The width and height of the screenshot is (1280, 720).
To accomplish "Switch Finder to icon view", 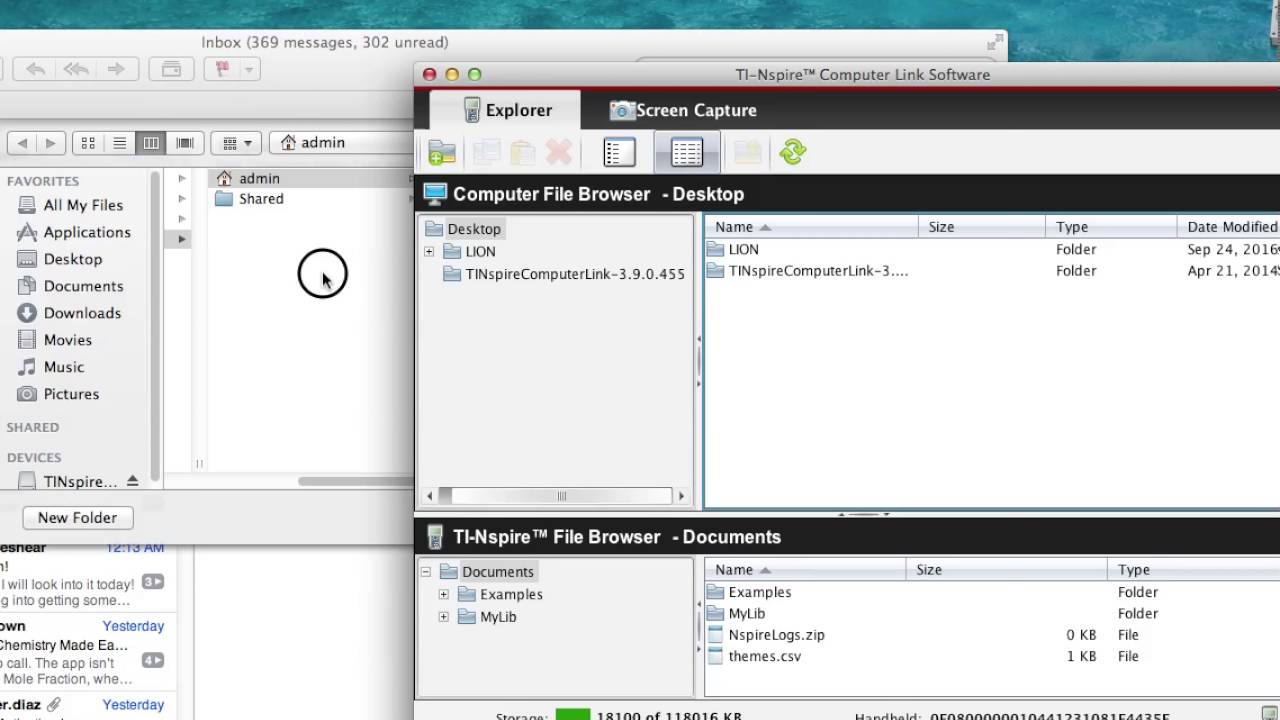I will [x=88, y=143].
